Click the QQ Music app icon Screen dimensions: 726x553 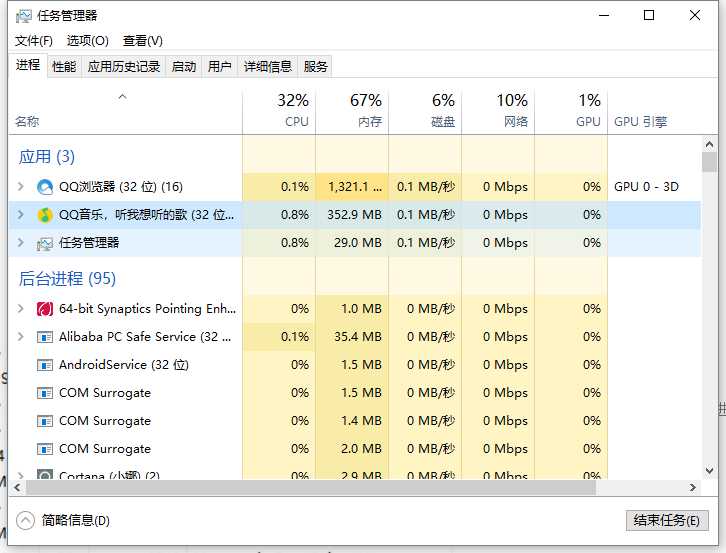[x=45, y=215]
